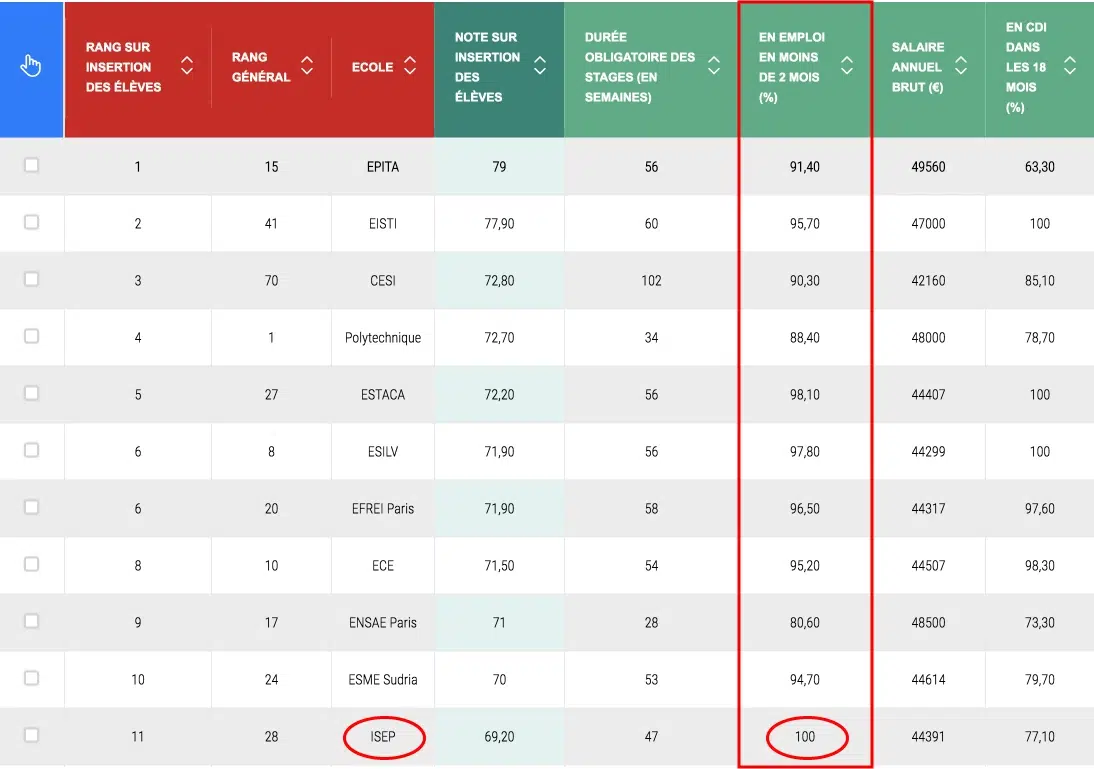1094x769 pixels.
Task: Click the employment rate 80,60
Action: (805, 622)
